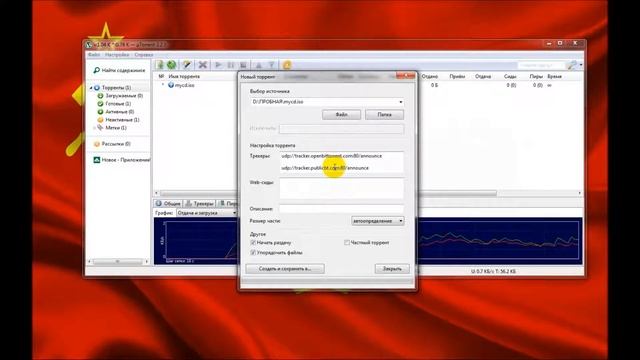Toggle the Упорядочить файлы checkbox

pos(253,253)
